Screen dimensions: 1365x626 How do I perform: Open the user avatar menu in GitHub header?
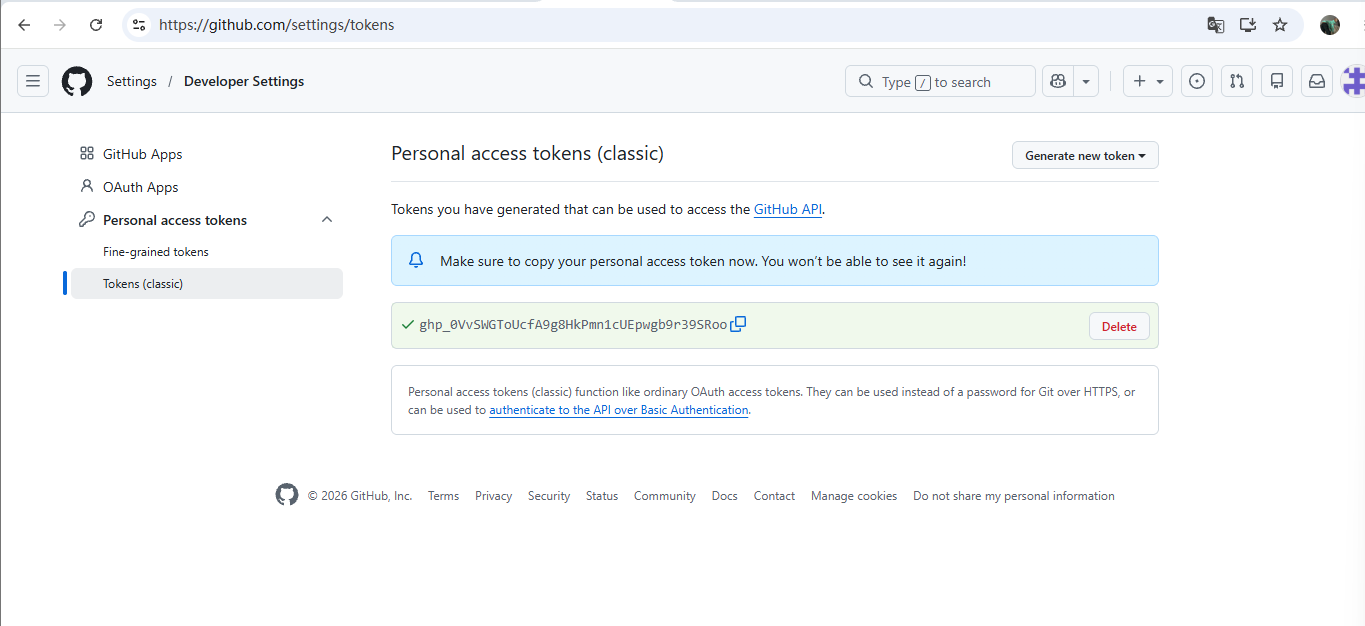click(1354, 81)
